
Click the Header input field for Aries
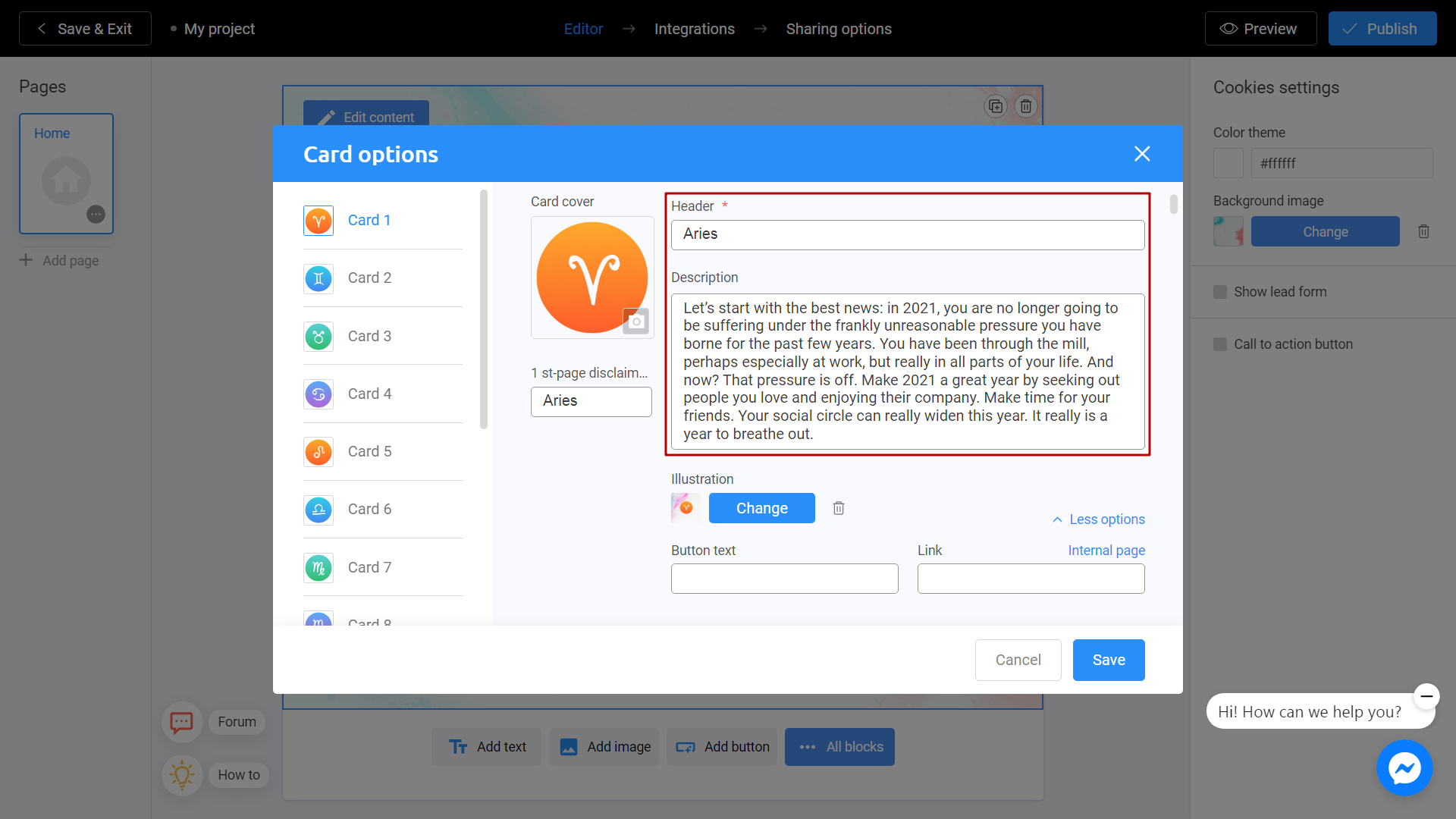tap(908, 234)
